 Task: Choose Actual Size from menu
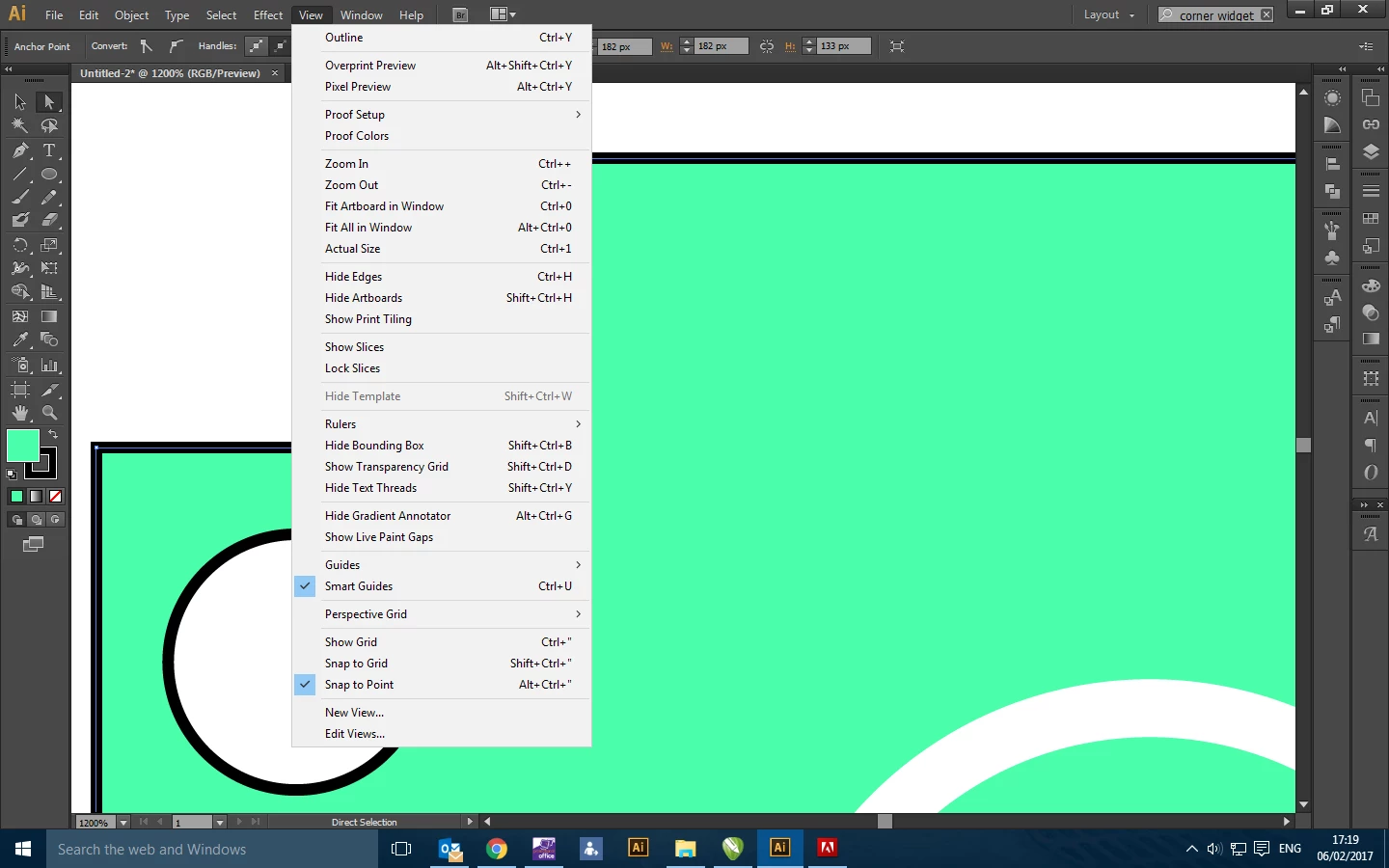pyautogui.click(x=442, y=249)
